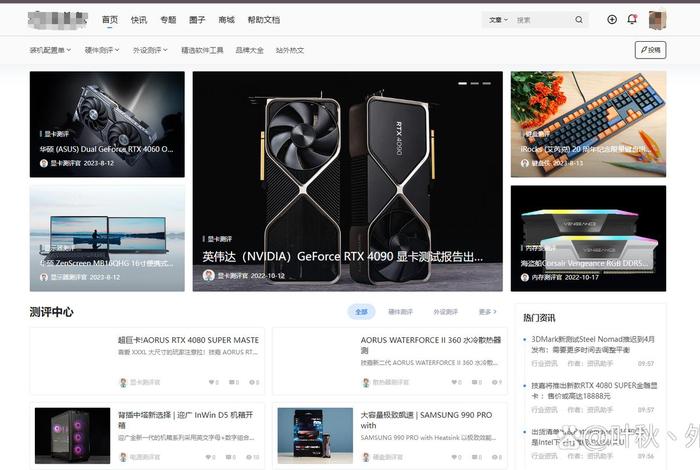Click the search magnifier icon
Image resolution: width=700 pixels, height=470 pixels.
(579, 20)
